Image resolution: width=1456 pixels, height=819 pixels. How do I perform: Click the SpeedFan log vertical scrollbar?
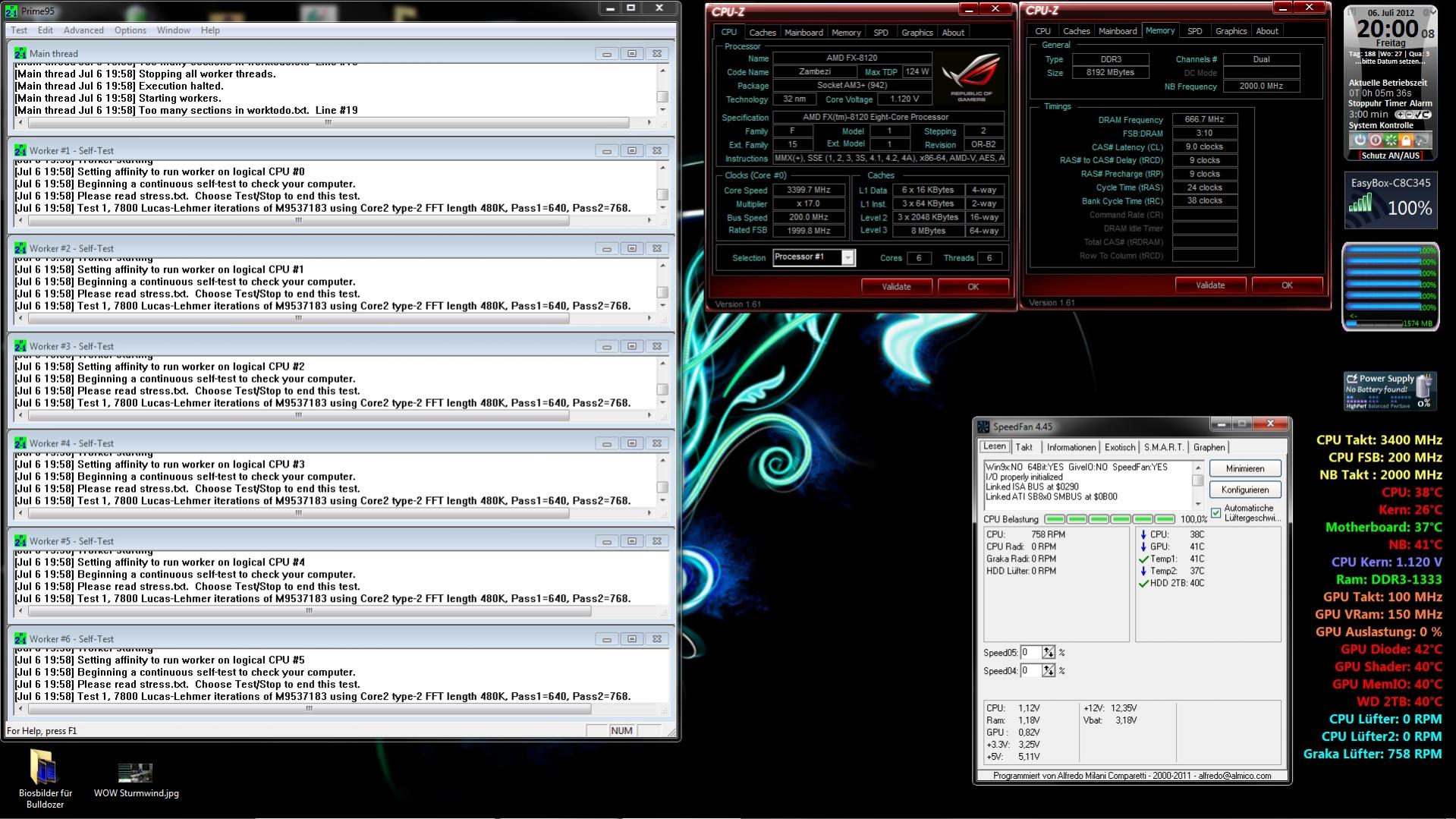(x=1198, y=485)
